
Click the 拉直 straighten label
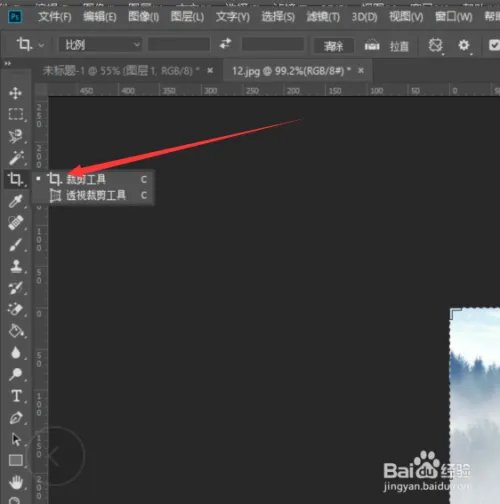[399, 46]
